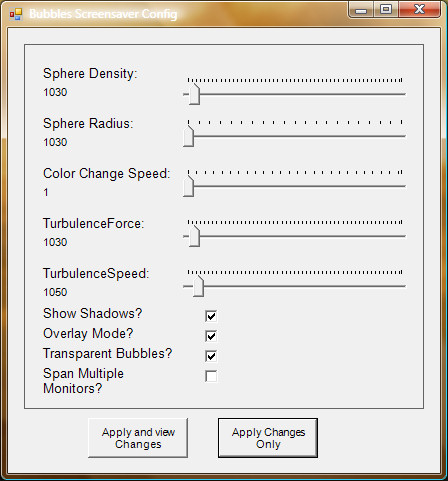
Task: Click the middle of the Sphere Radius track
Action: point(295,136)
